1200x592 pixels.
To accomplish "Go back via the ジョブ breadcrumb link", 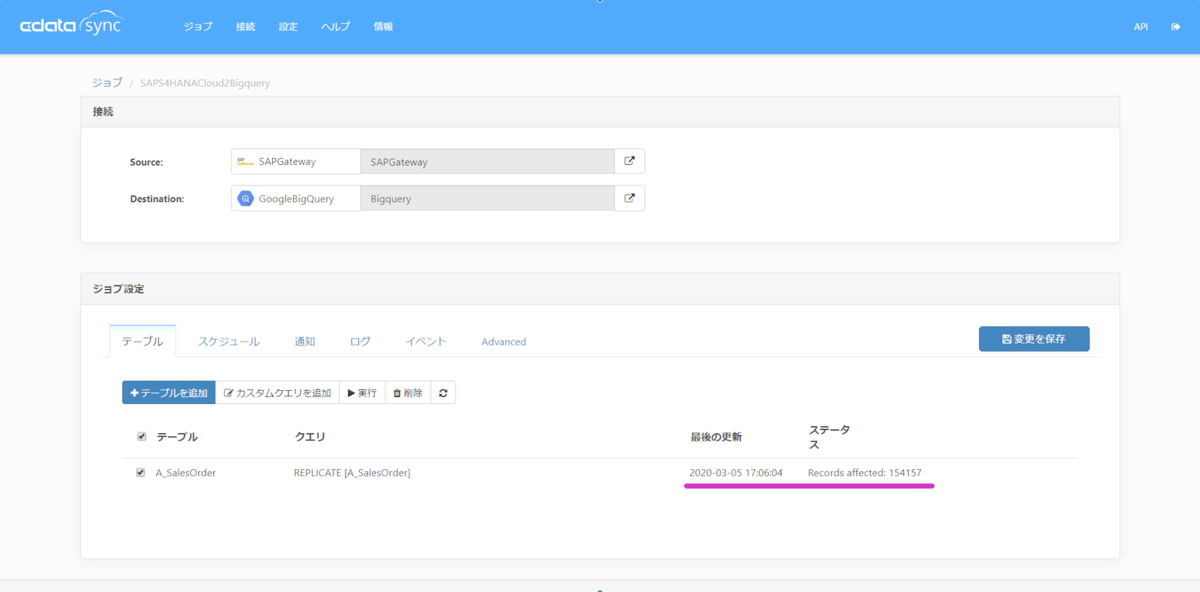I will (107, 83).
